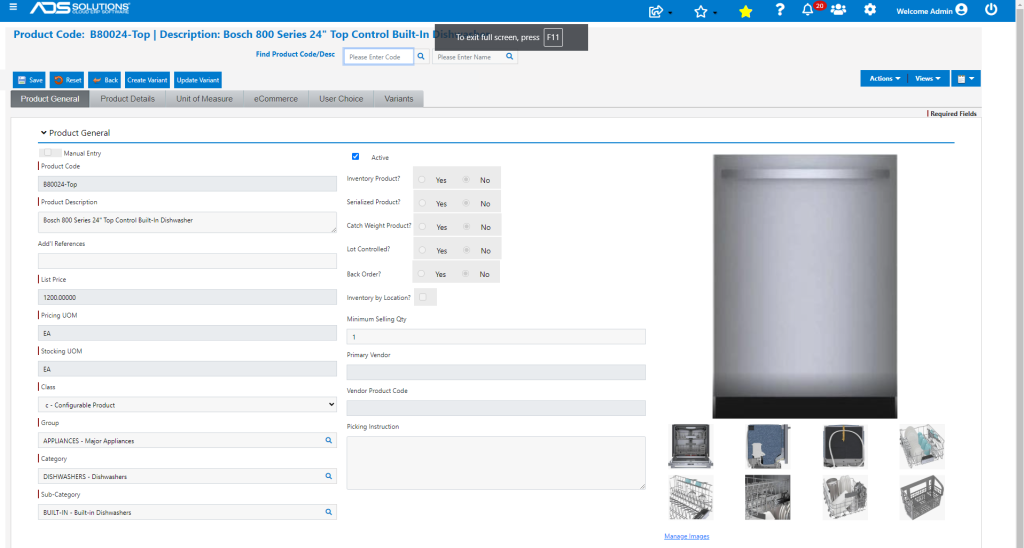The width and height of the screenshot is (1024, 548).
Task: Open the User Choice tab
Action: [x=341, y=99]
